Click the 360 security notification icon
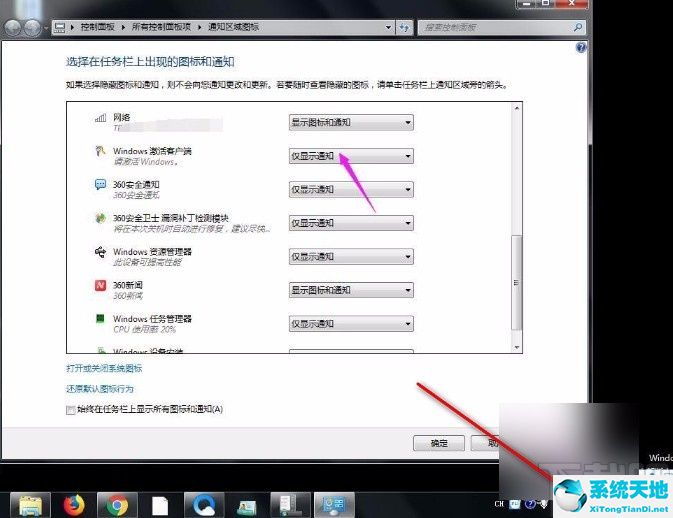The image size is (673, 518). (100, 186)
